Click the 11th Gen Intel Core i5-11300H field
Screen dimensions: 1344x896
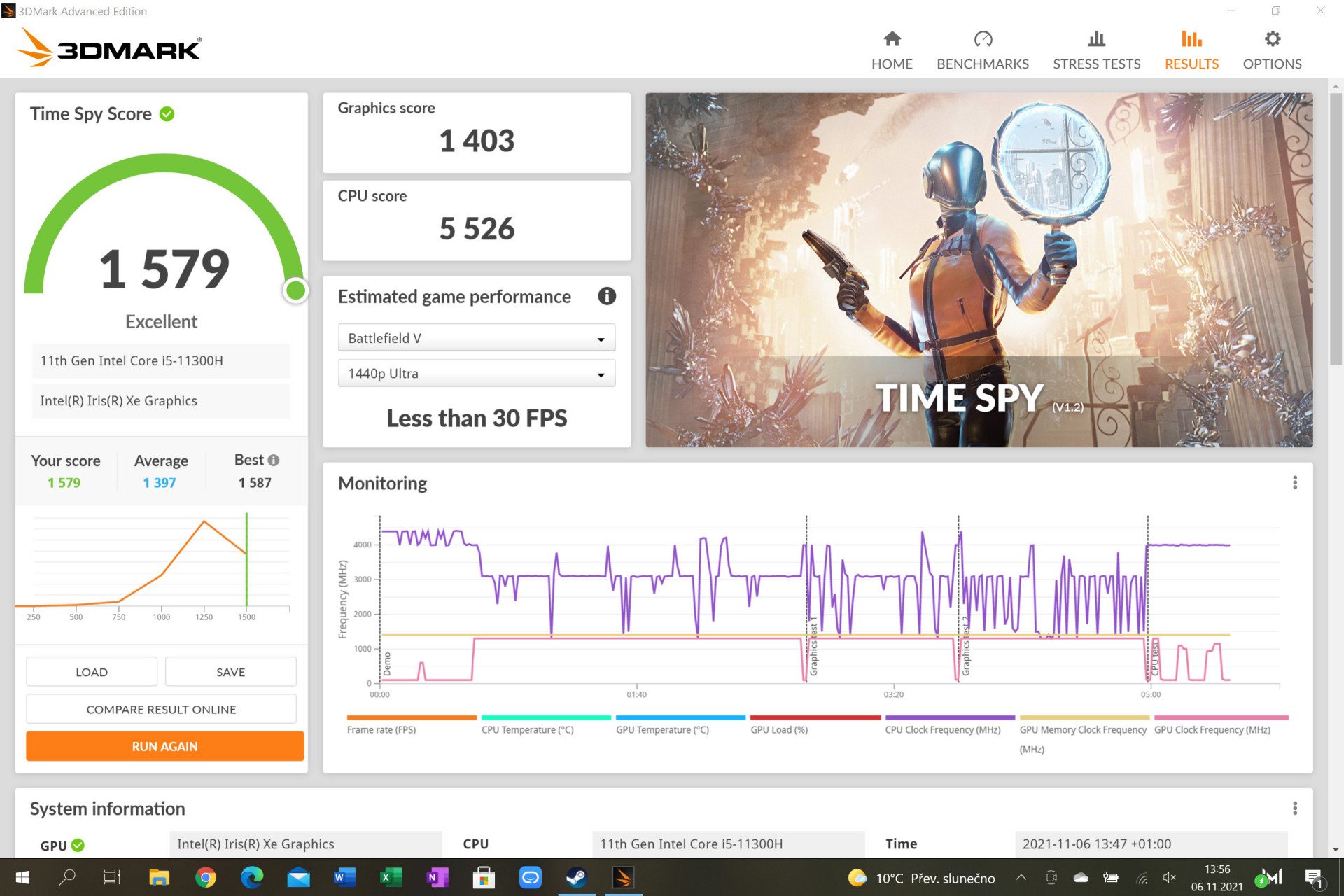pos(161,361)
